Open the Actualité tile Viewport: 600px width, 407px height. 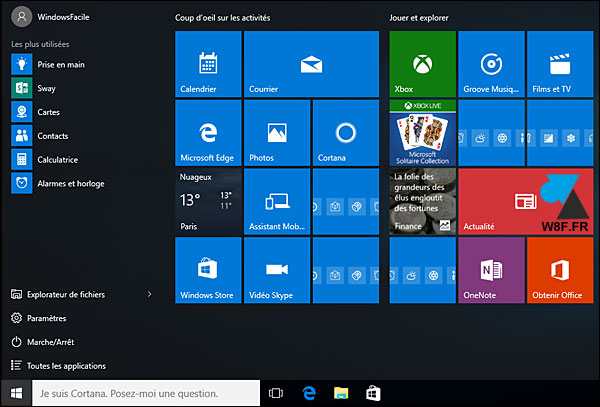pyautogui.click(x=526, y=202)
